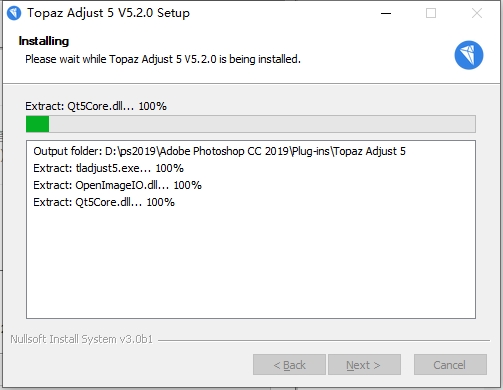Click the Cancel button
The image size is (503, 390).
(x=450, y=365)
